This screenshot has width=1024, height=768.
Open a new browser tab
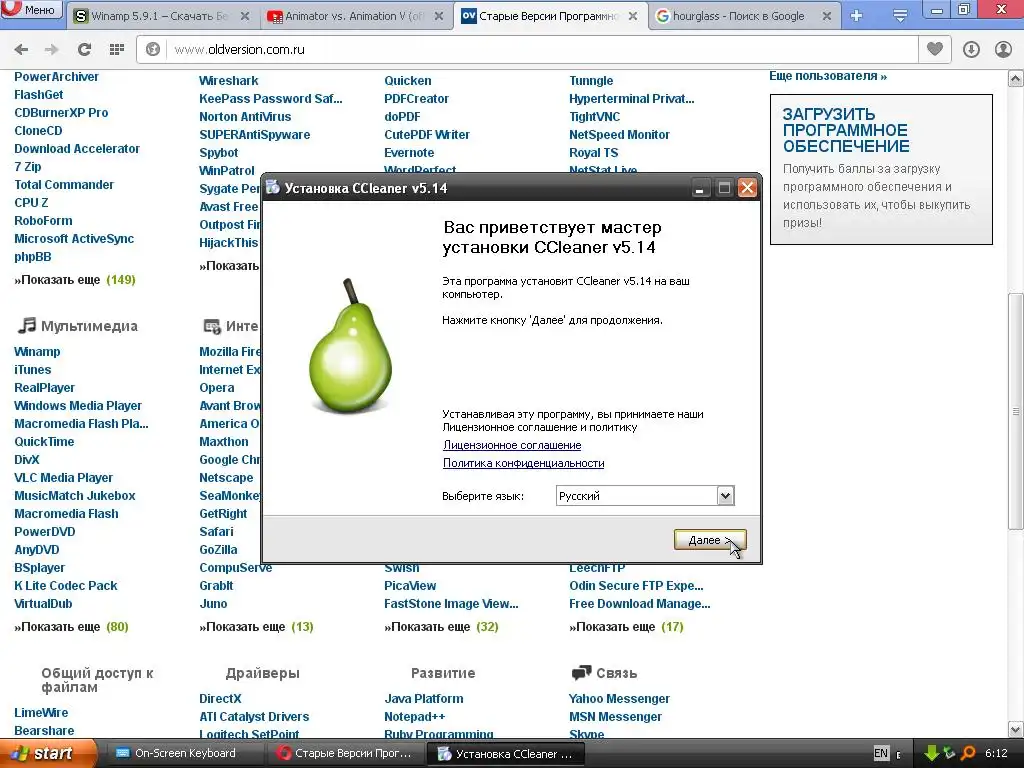[x=856, y=16]
